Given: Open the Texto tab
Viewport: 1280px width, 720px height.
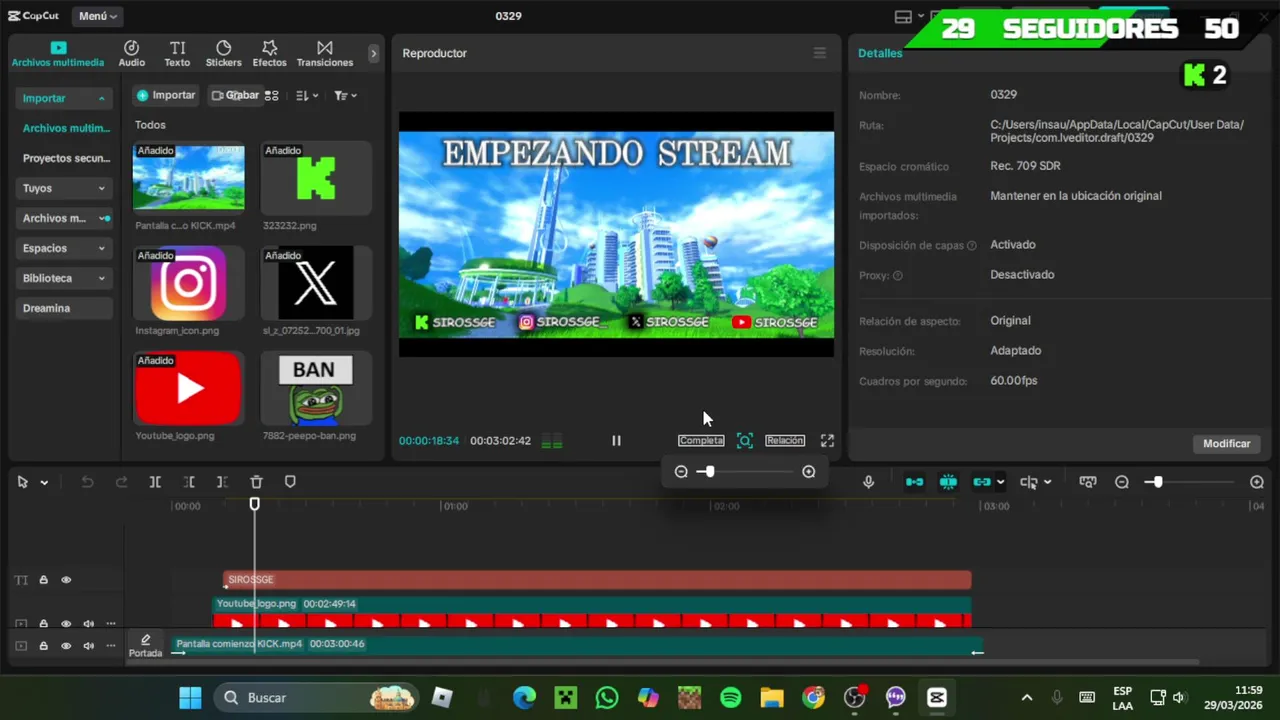Looking at the screenshot, I should coord(177,54).
